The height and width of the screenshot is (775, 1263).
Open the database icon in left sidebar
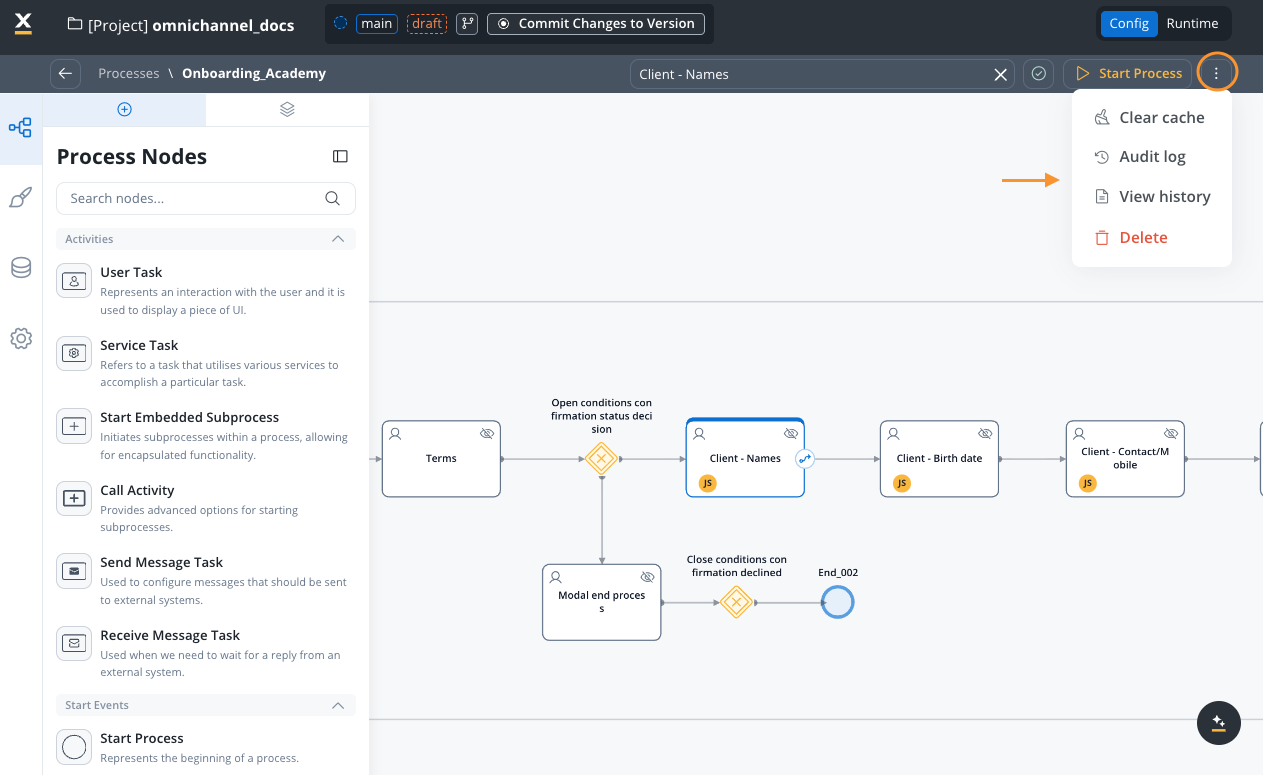[20, 267]
